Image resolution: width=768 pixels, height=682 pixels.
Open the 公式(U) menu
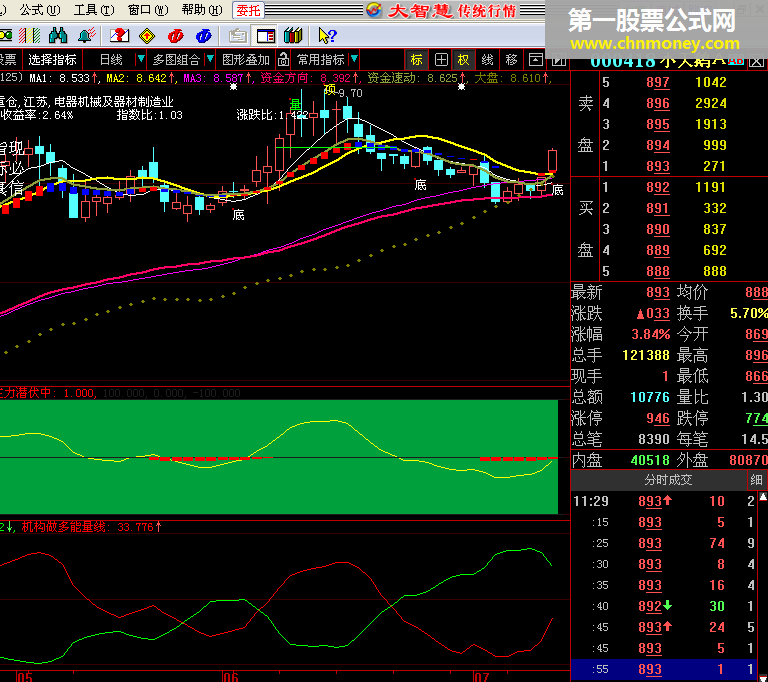pos(40,10)
